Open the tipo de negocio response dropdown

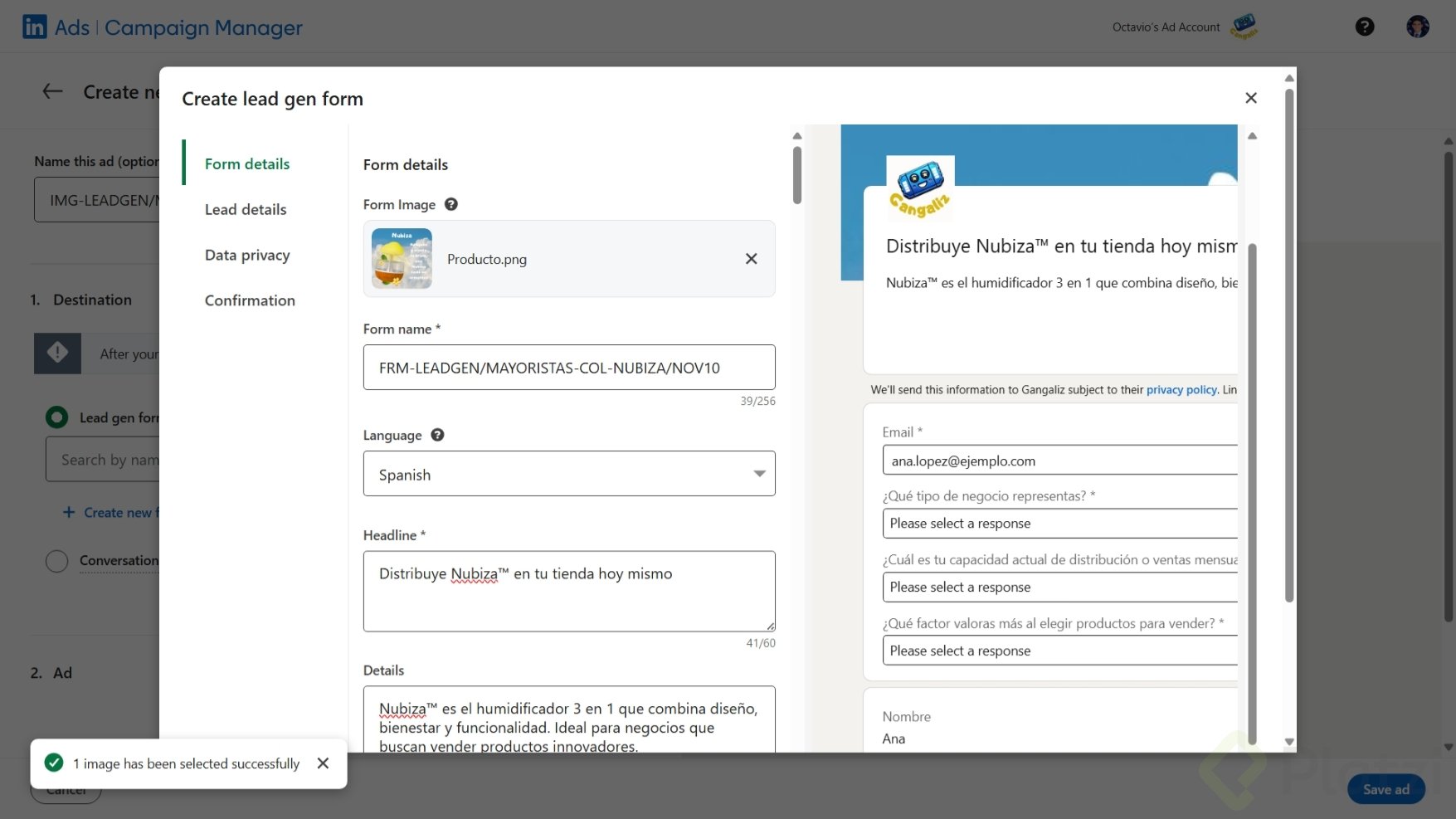click(1059, 524)
